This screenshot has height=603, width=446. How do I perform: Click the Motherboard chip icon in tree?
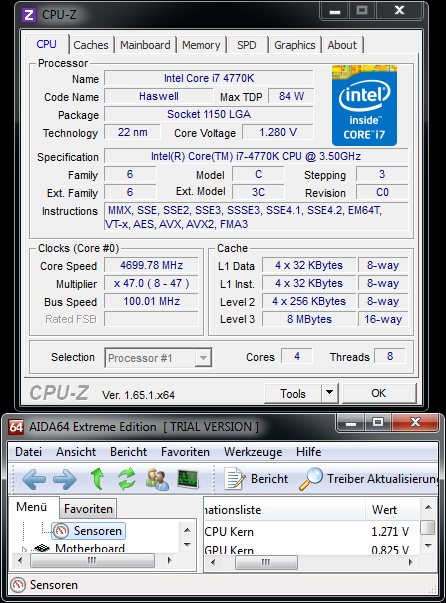coord(42,548)
